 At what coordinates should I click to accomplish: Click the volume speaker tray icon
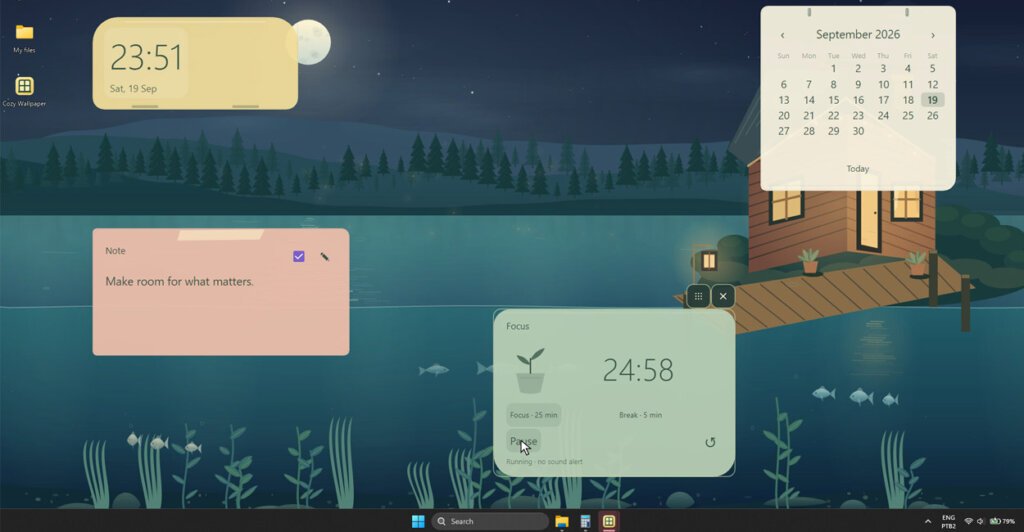click(980, 522)
